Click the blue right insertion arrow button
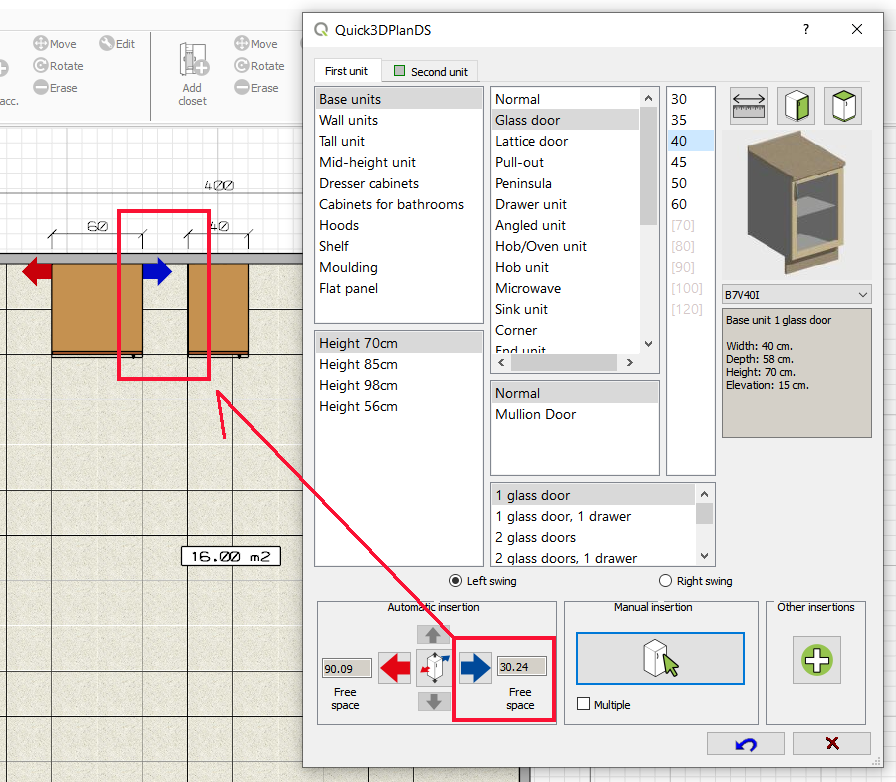896x782 pixels. click(x=475, y=668)
